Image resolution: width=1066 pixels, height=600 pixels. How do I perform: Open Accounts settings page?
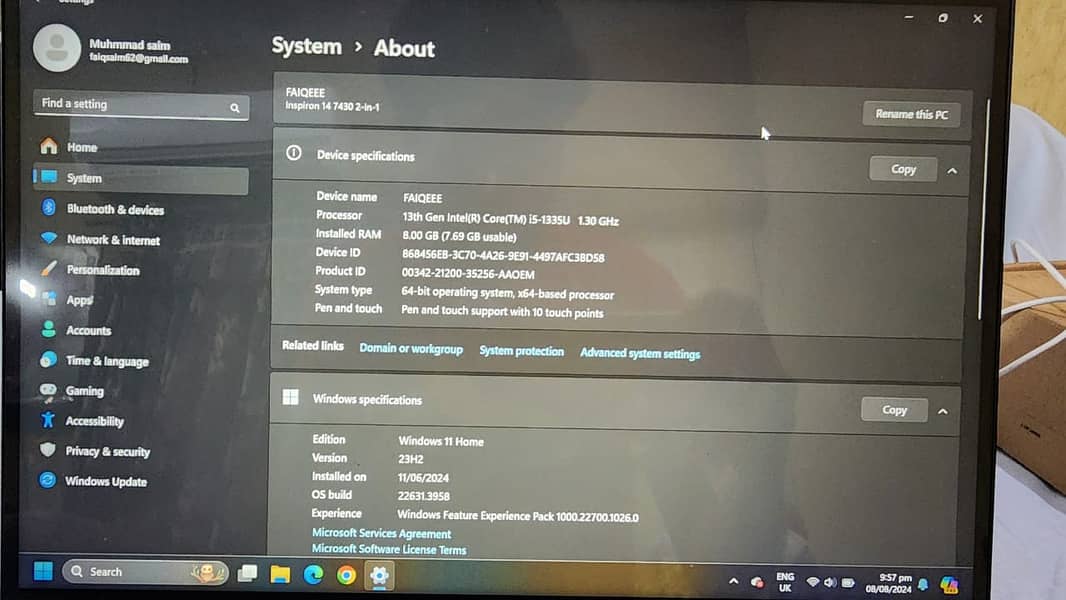[88, 330]
